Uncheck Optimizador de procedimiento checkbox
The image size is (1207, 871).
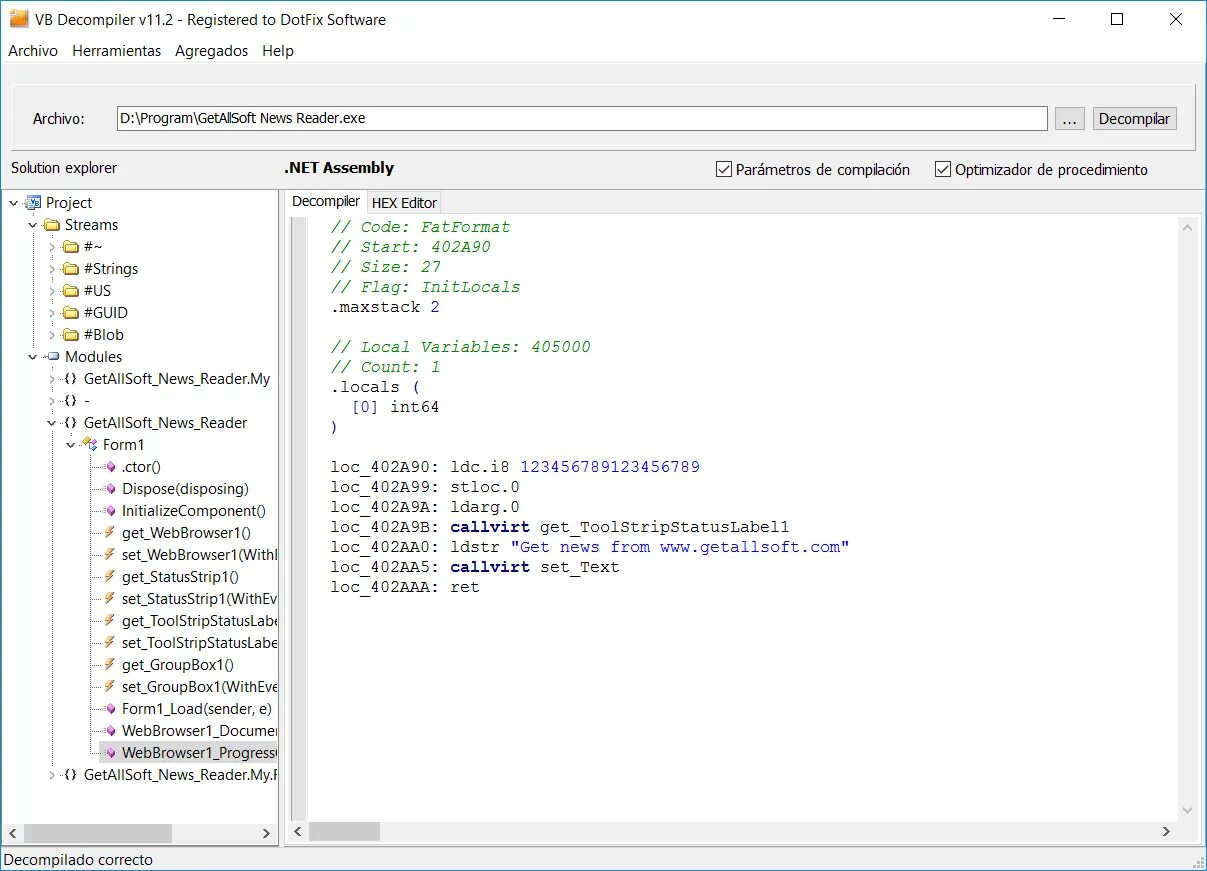[942, 170]
